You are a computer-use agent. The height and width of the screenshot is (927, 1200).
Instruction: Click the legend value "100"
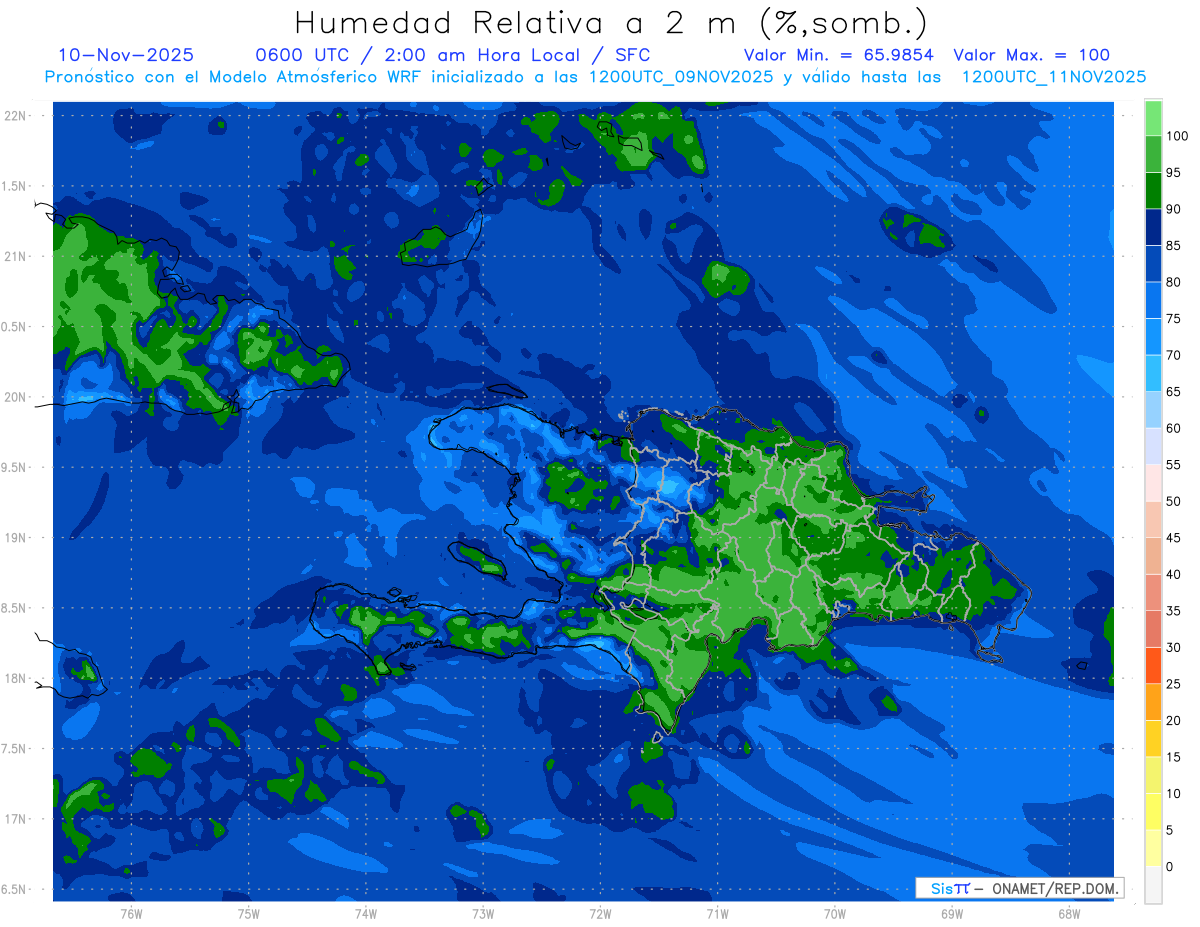(x=1178, y=136)
